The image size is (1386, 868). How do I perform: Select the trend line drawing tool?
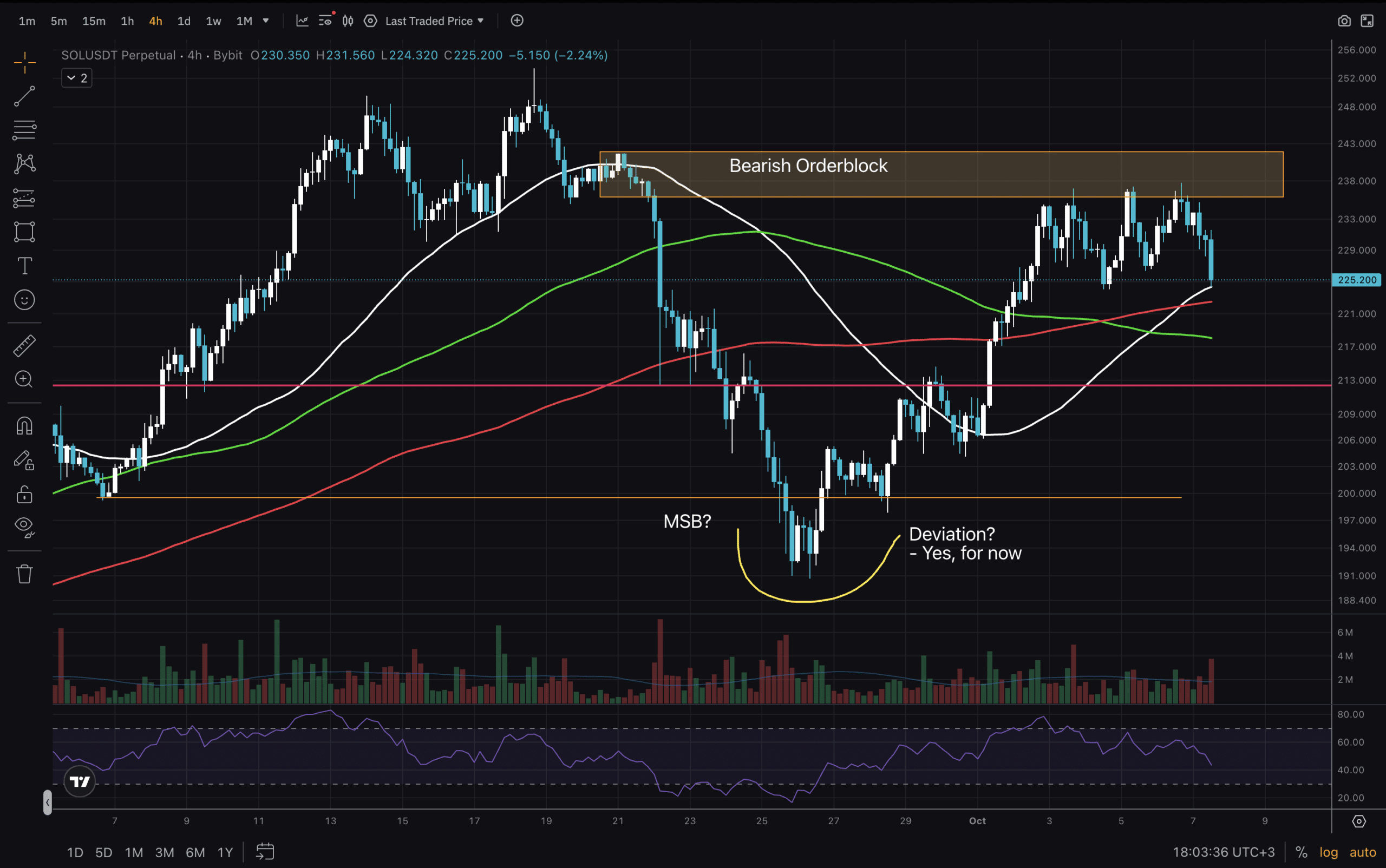24,96
